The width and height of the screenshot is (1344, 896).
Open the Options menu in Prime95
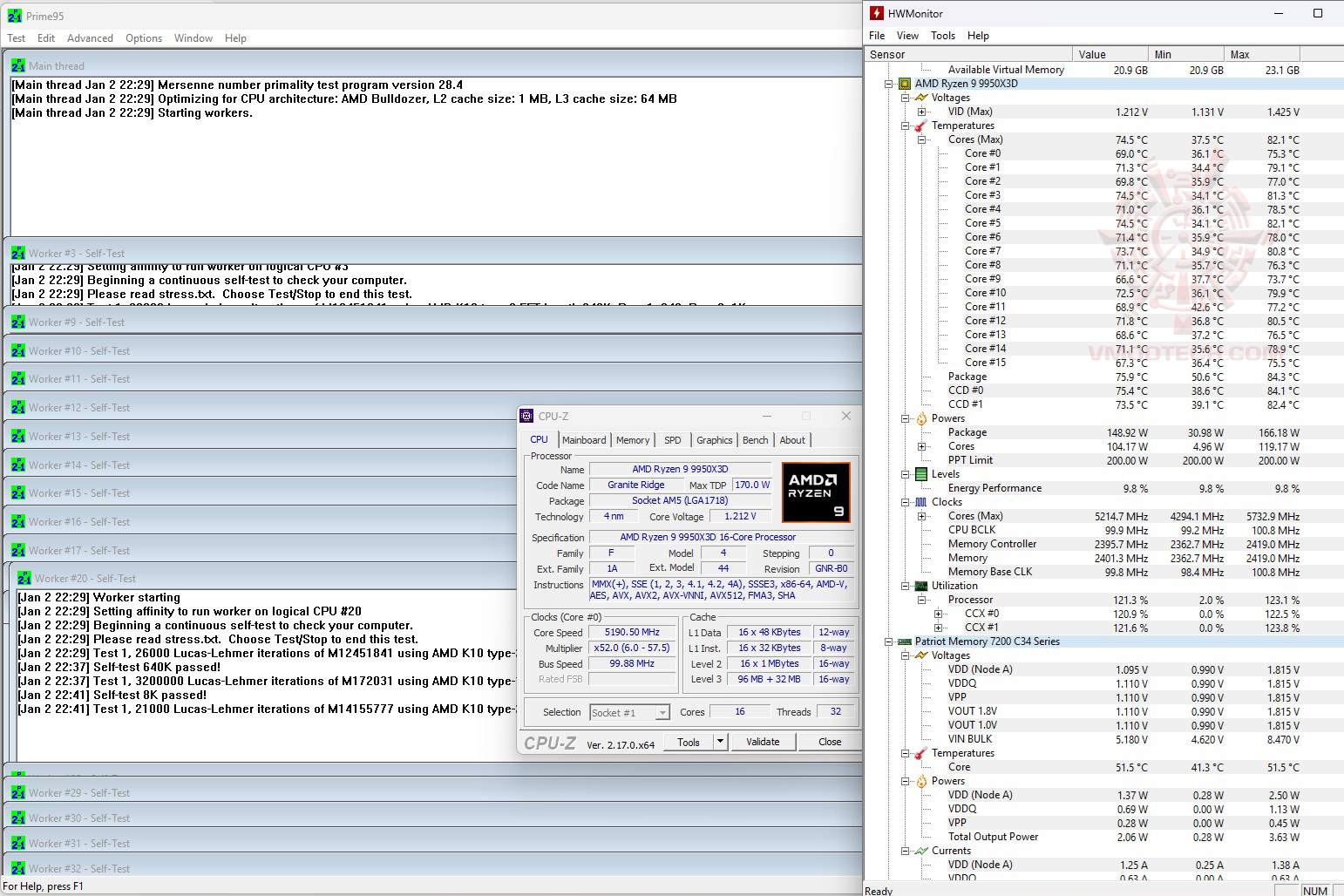pyautogui.click(x=144, y=38)
